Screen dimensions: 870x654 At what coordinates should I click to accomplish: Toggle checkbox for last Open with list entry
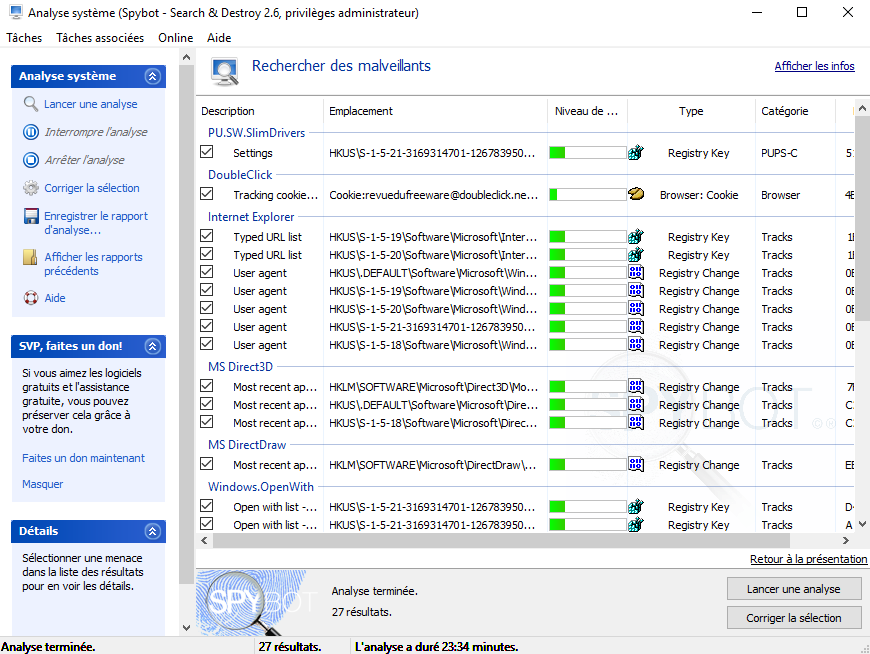pyautogui.click(x=206, y=523)
